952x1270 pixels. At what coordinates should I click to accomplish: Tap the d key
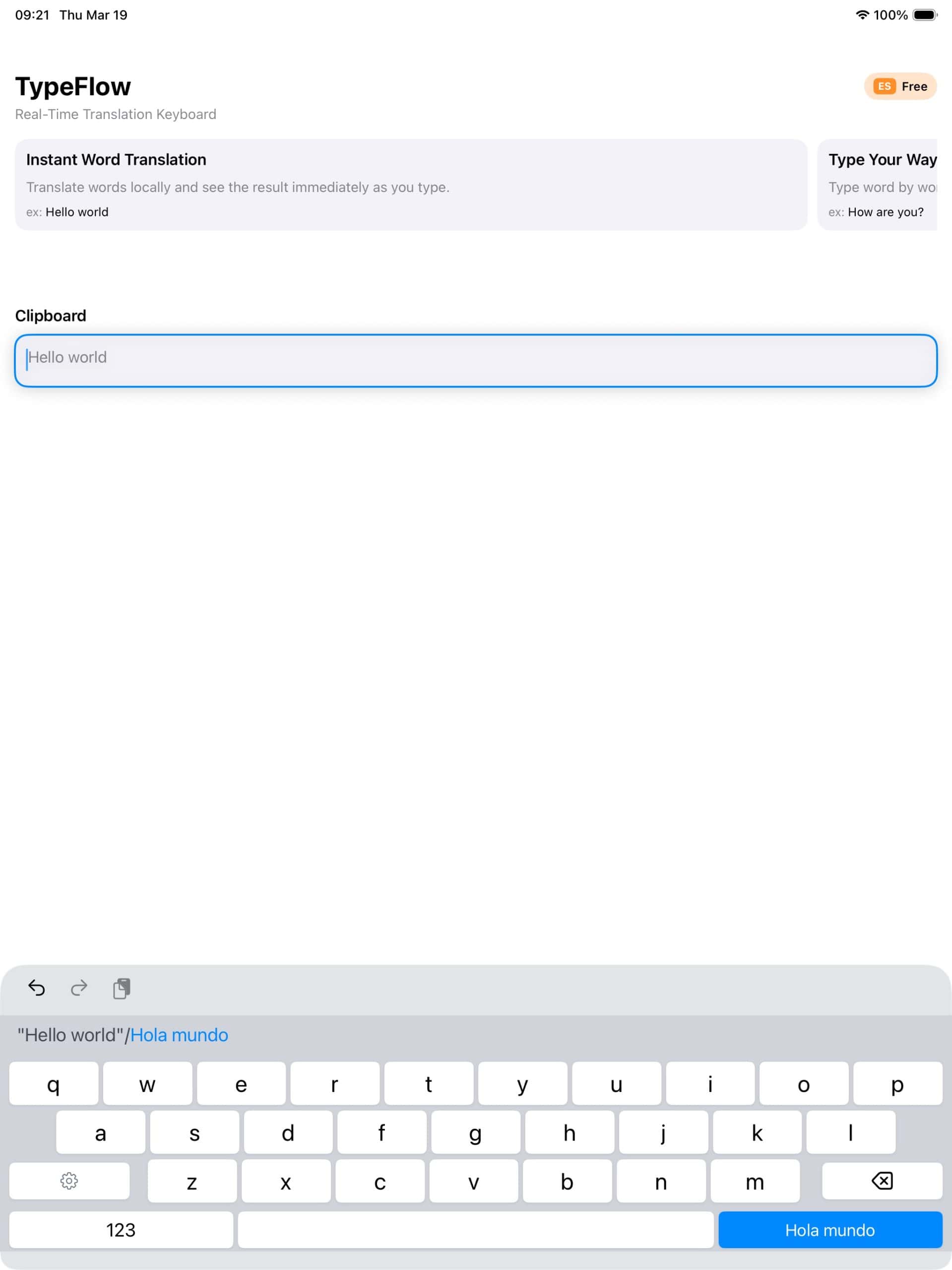(288, 1132)
